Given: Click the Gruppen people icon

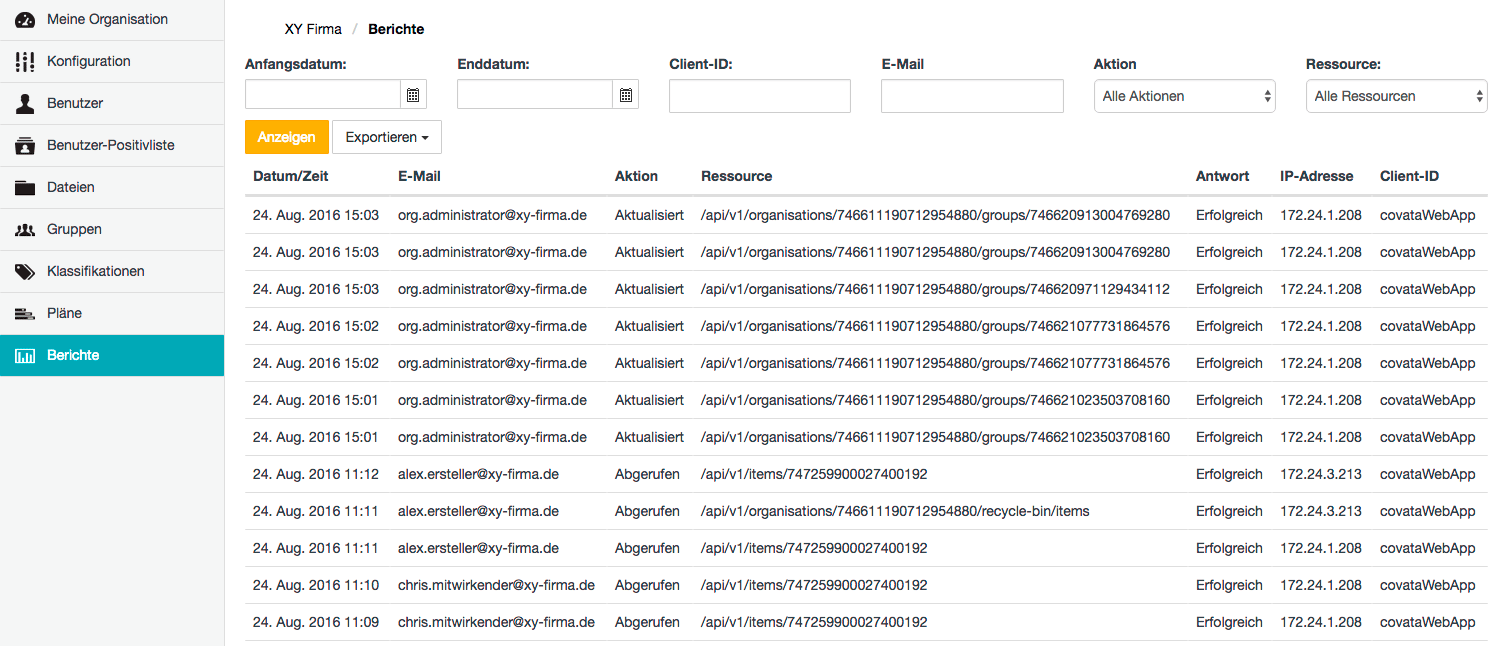Looking at the screenshot, I should tap(25, 229).
